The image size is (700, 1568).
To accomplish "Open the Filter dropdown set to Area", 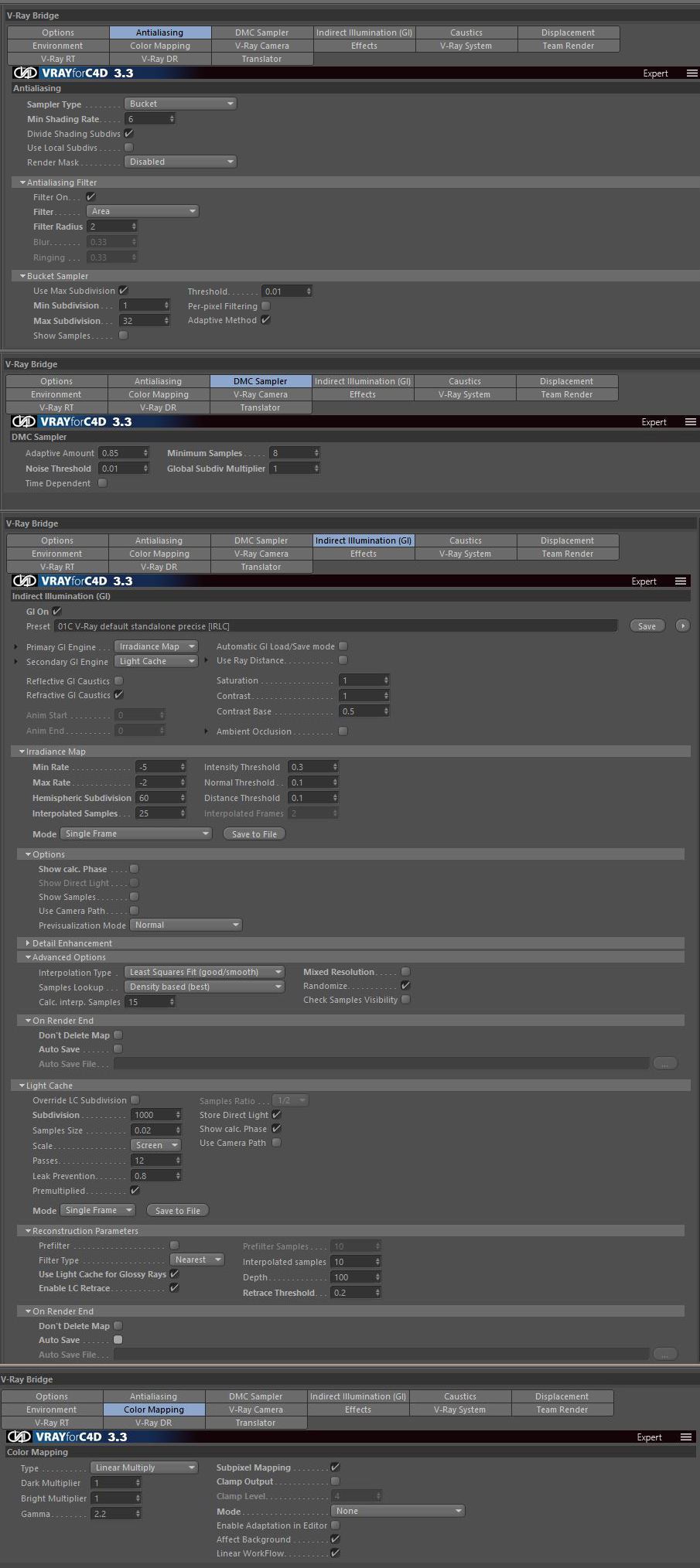I will click(x=143, y=211).
